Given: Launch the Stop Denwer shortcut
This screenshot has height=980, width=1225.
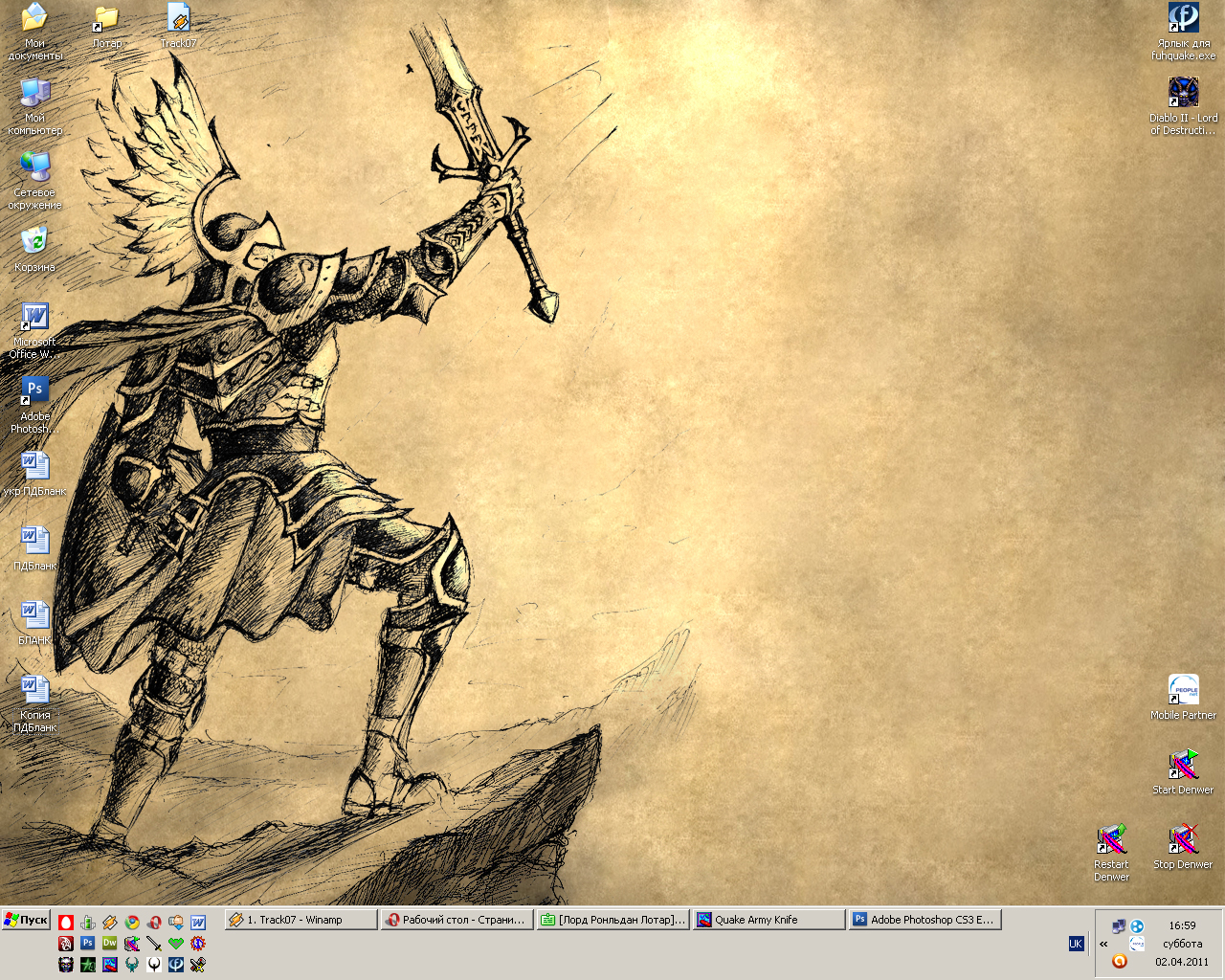Looking at the screenshot, I should (1183, 839).
